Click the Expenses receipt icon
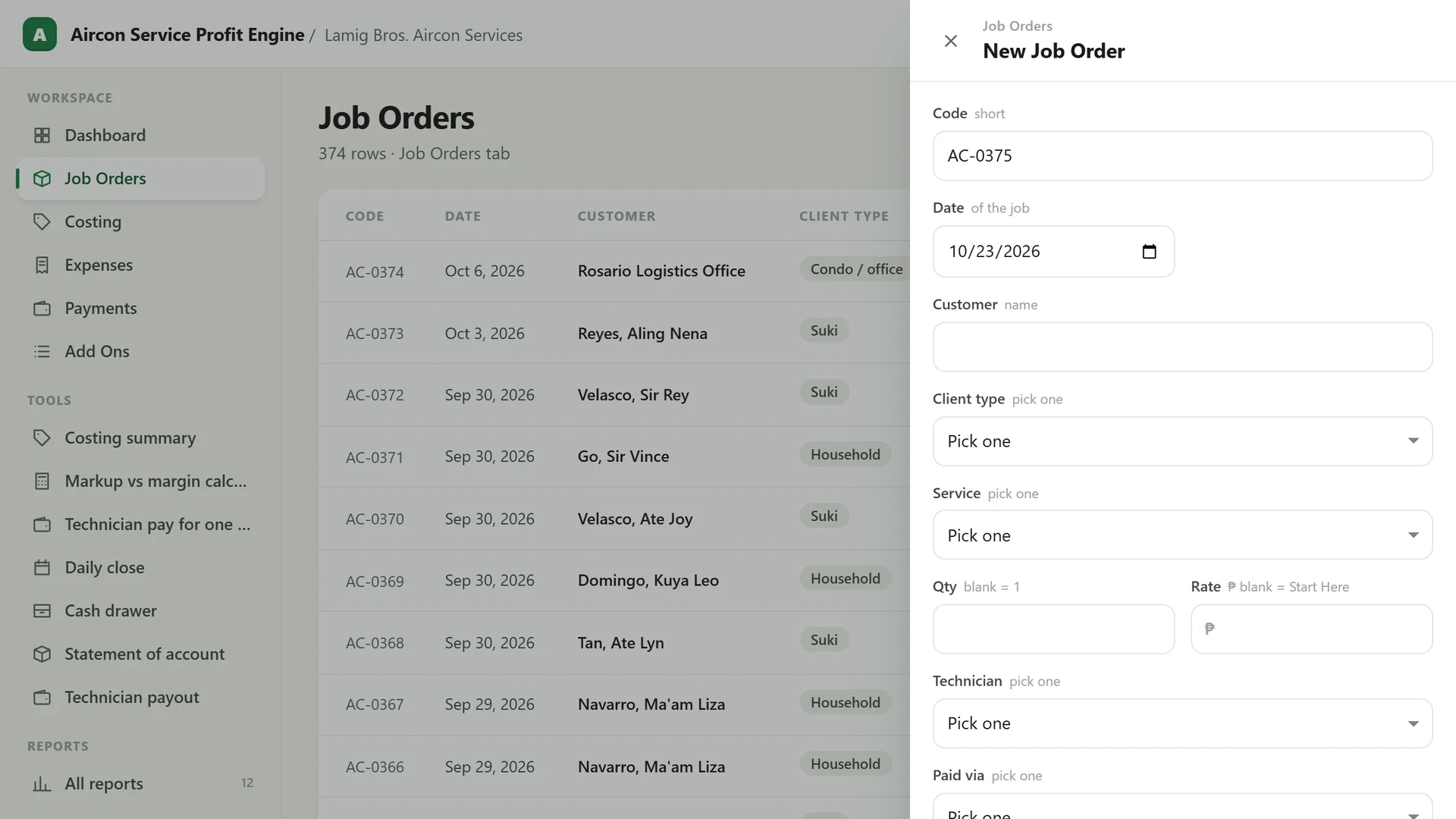The image size is (1456, 819). (42, 265)
